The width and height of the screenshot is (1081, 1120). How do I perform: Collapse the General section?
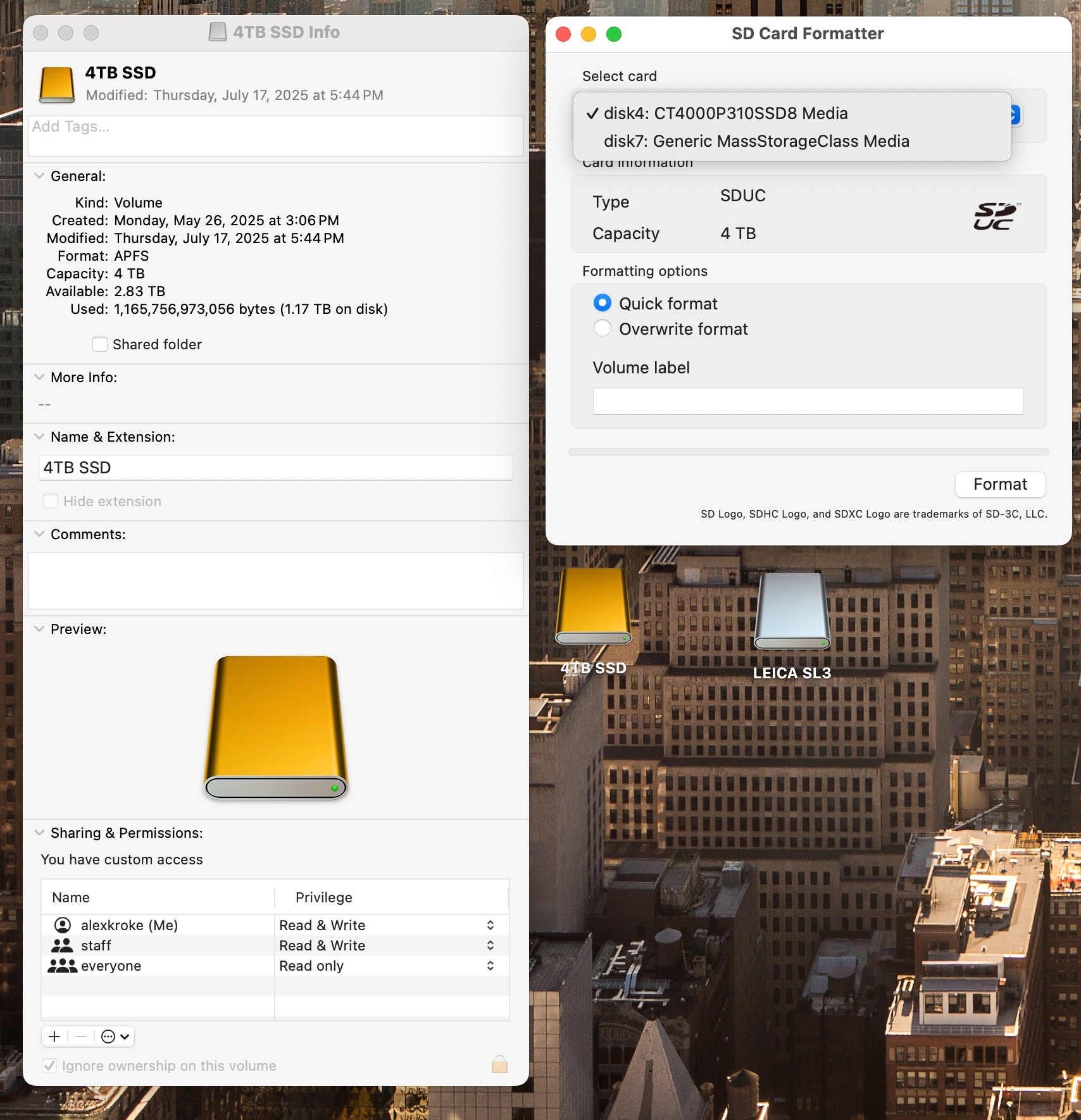(39, 176)
